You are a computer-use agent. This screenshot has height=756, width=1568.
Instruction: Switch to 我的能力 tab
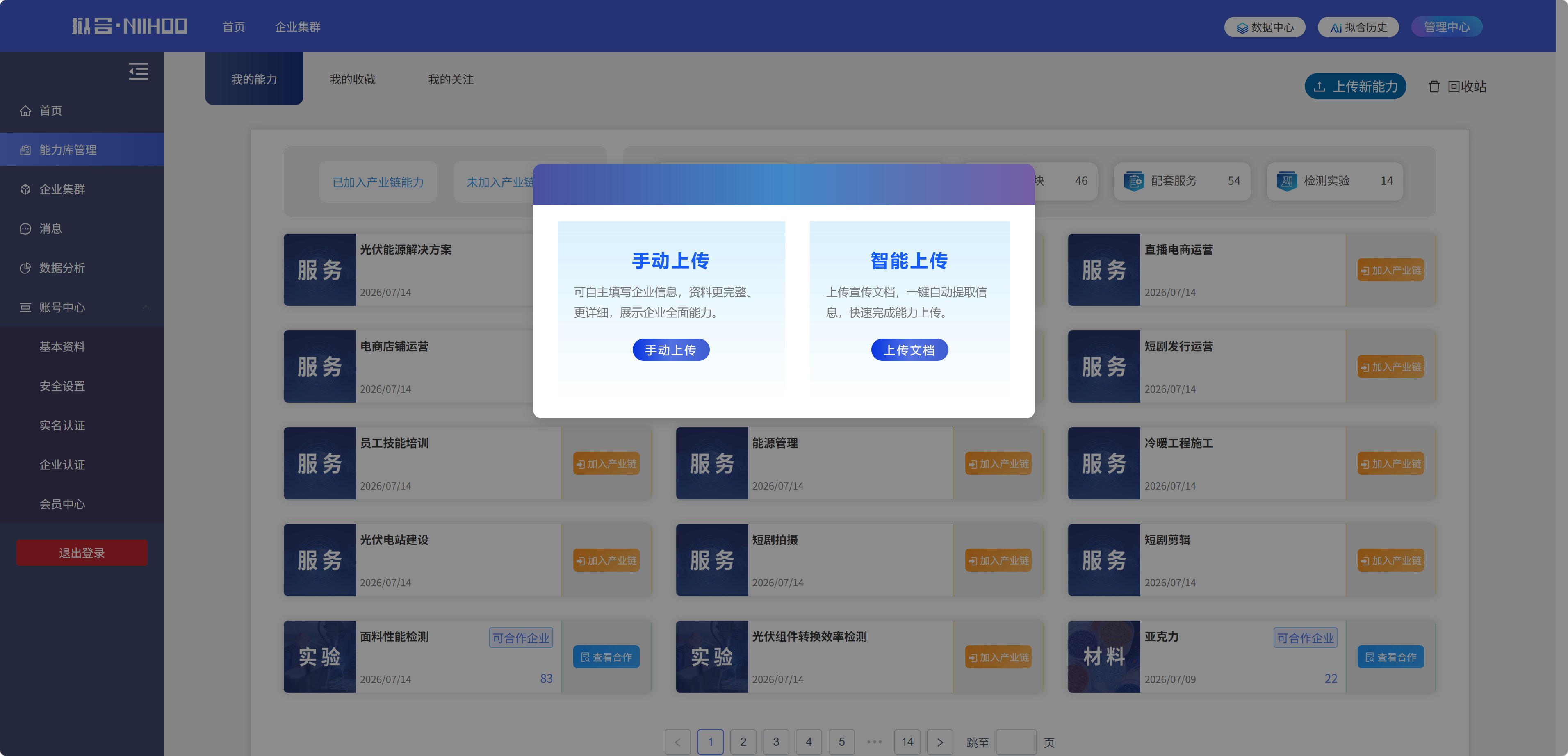(254, 79)
